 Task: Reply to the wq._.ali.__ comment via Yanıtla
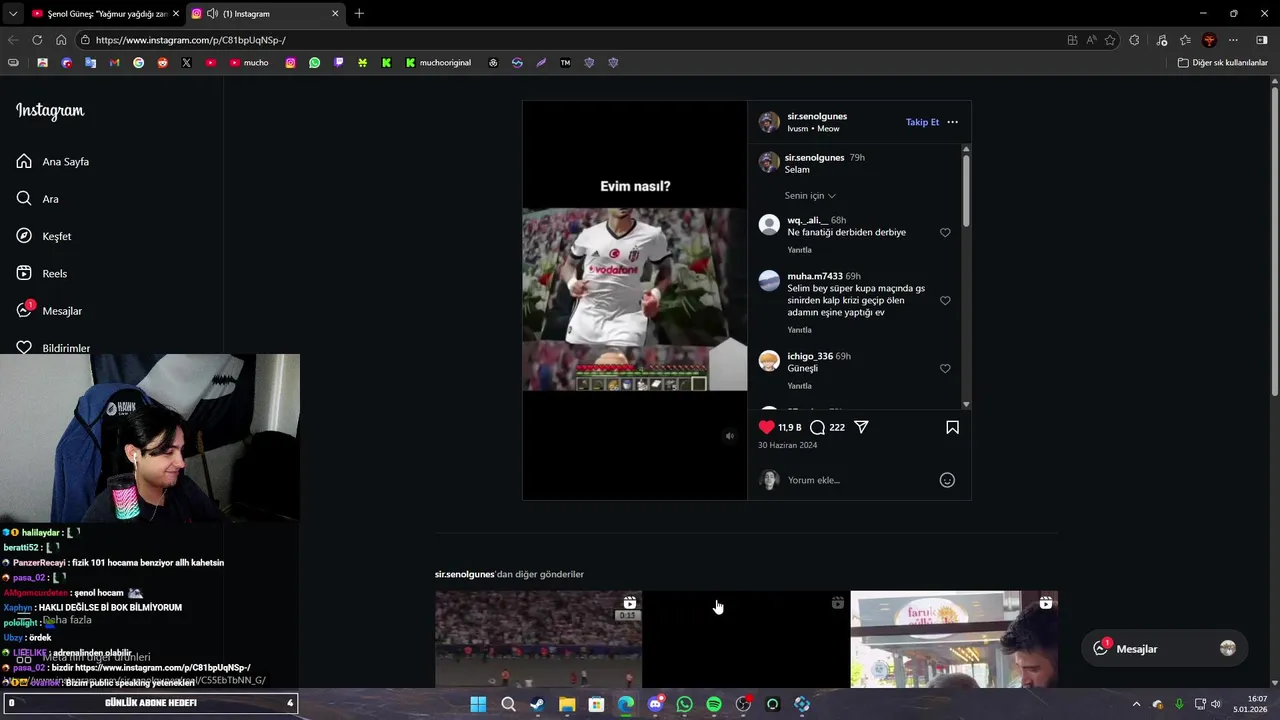[x=799, y=250]
